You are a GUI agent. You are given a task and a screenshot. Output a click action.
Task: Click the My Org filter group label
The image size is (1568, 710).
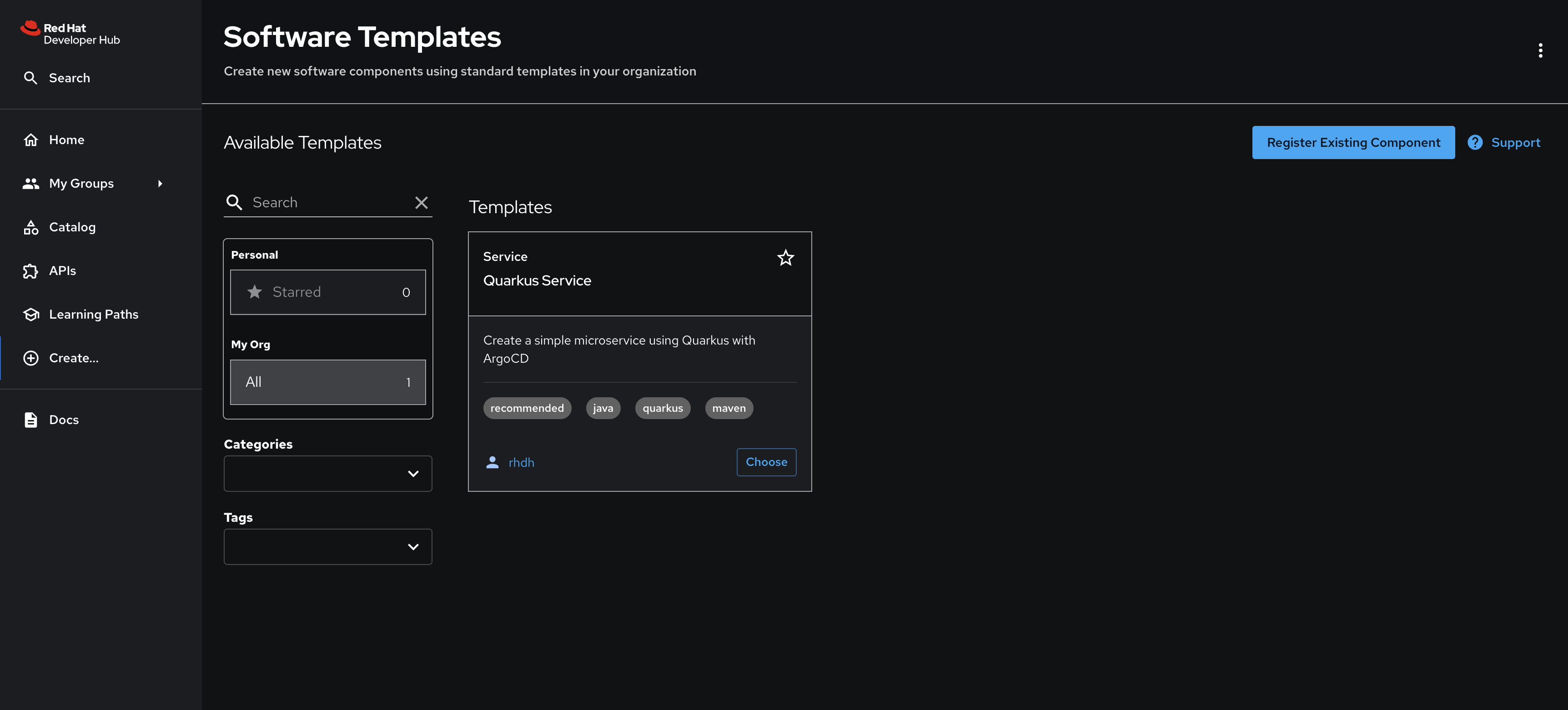(250, 345)
